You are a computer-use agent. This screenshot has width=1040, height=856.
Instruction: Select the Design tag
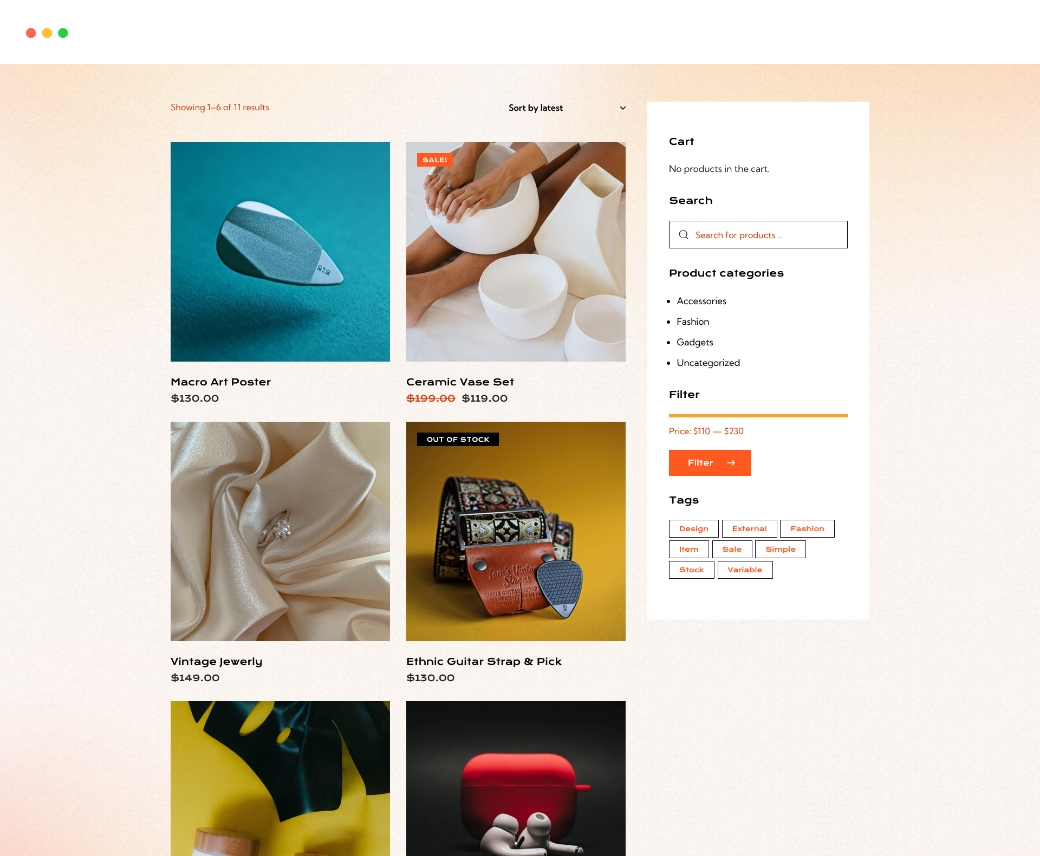tap(694, 528)
